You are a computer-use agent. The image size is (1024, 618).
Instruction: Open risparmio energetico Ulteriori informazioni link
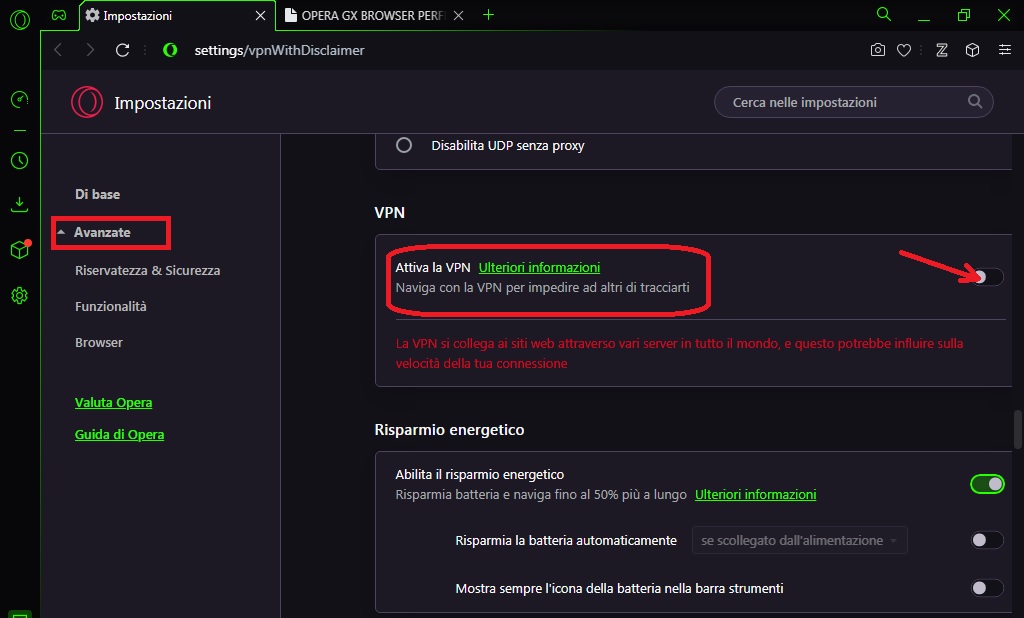[x=756, y=495]
